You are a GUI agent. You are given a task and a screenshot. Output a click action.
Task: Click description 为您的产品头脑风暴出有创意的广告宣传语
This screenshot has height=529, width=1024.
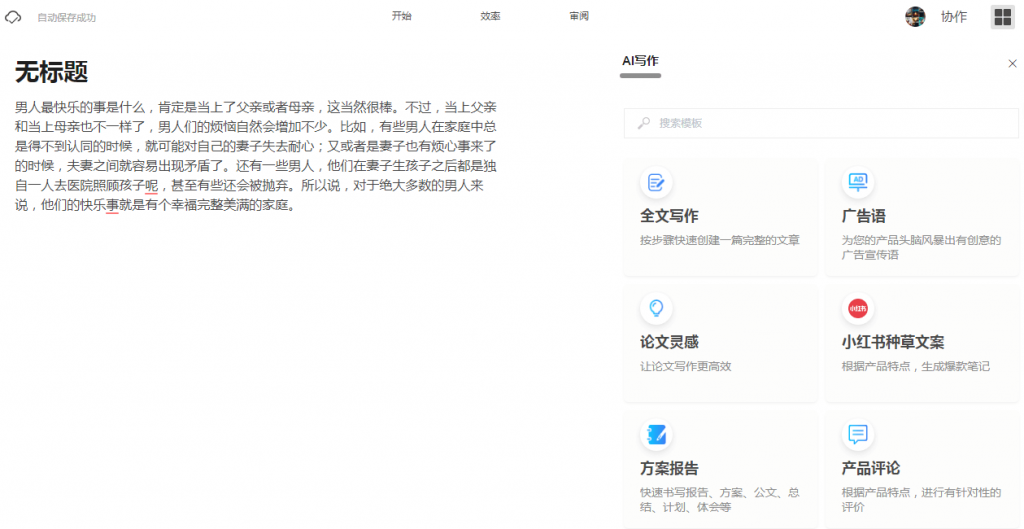pyautogui.click(x=921, y=248)
